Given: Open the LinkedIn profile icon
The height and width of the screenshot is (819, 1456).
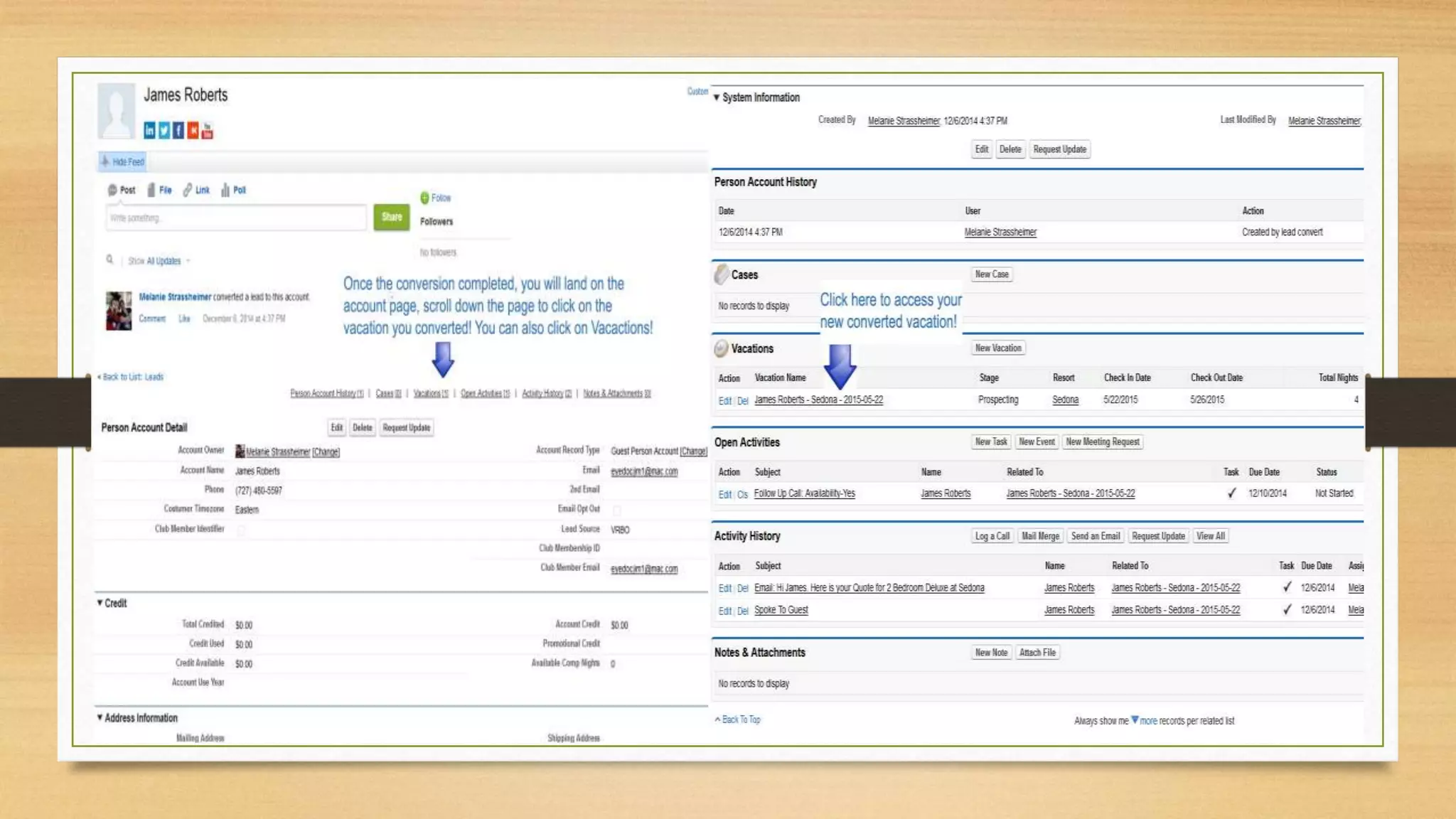Looking at the screenshot, I should click(x=149, y=130).
